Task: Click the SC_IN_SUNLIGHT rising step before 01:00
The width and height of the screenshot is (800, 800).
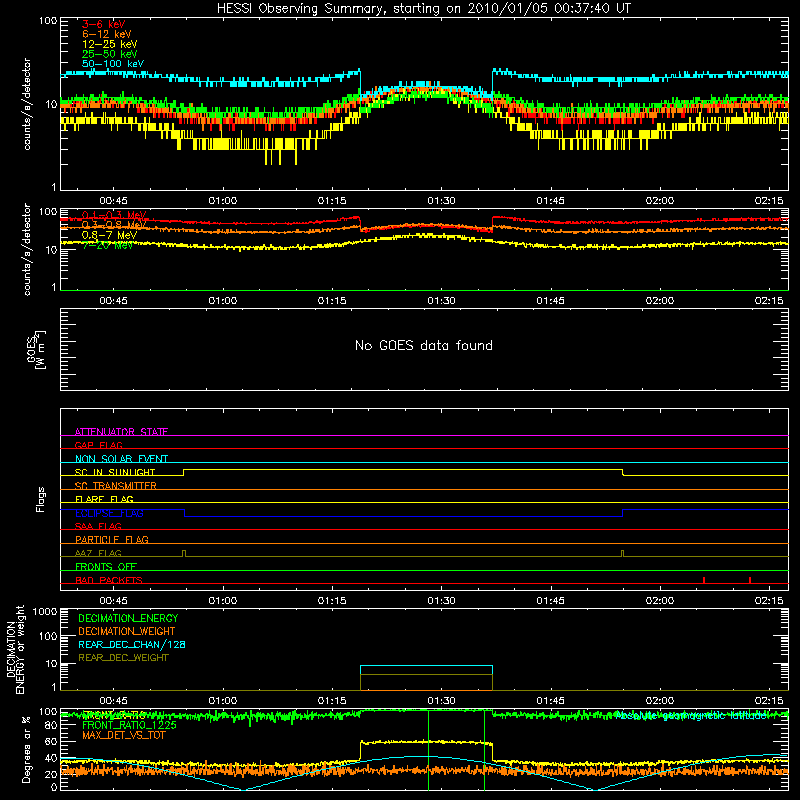Action: coord(184,472)
